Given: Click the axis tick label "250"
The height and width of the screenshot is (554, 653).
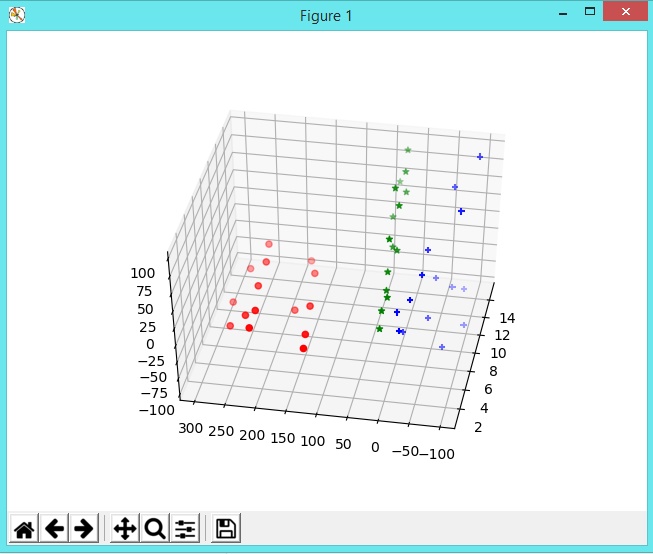Looking at the screenshot, I should pyautogui.click(x=221, y=432).
